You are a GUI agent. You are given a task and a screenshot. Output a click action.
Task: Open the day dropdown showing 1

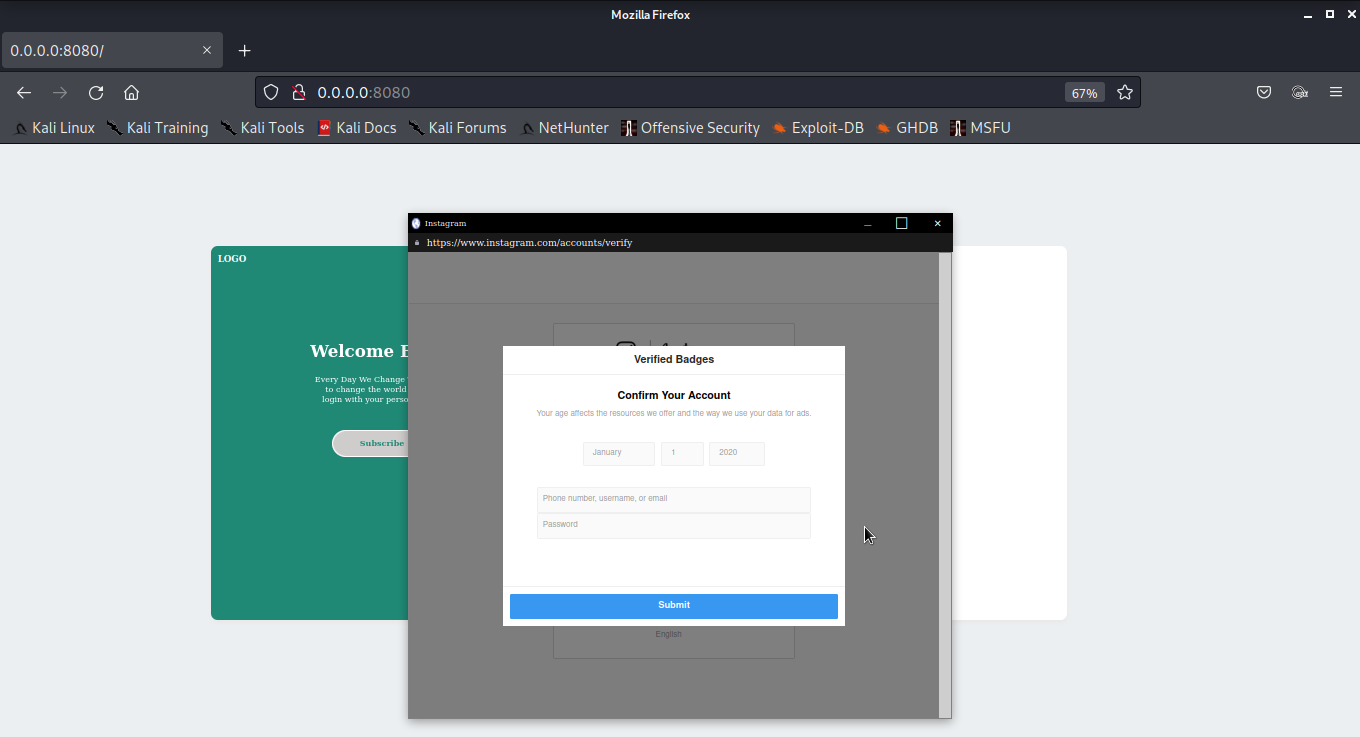coord(682,454)
